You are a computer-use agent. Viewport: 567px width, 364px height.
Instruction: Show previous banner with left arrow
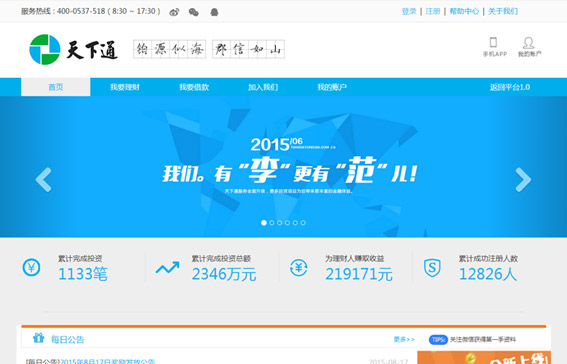[43, 180]
